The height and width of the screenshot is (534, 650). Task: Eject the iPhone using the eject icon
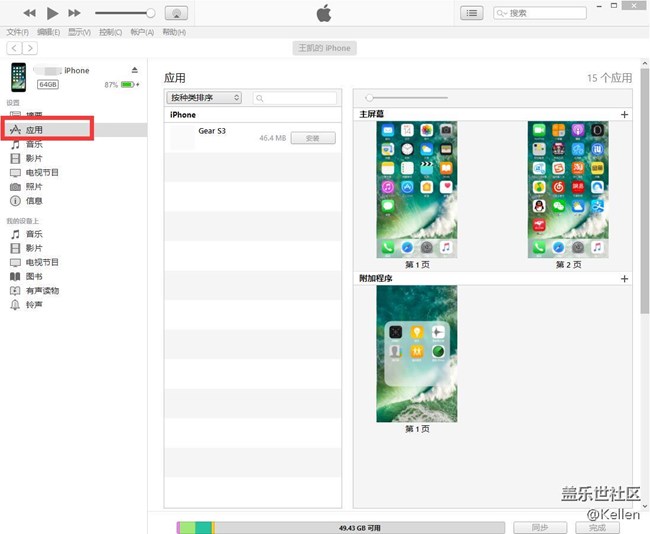tap(135, 70)
